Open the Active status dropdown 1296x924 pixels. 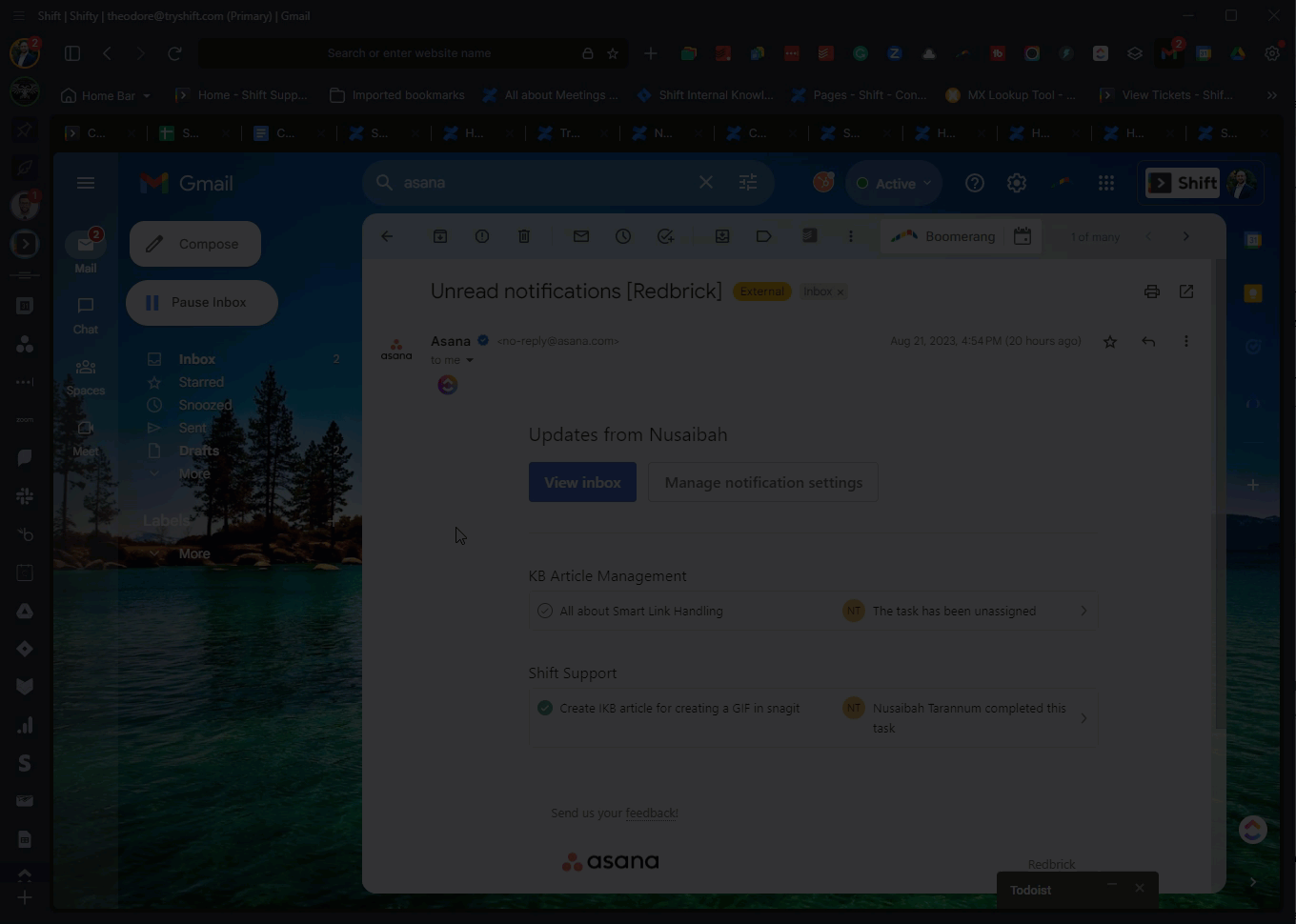tap(893, 183)
